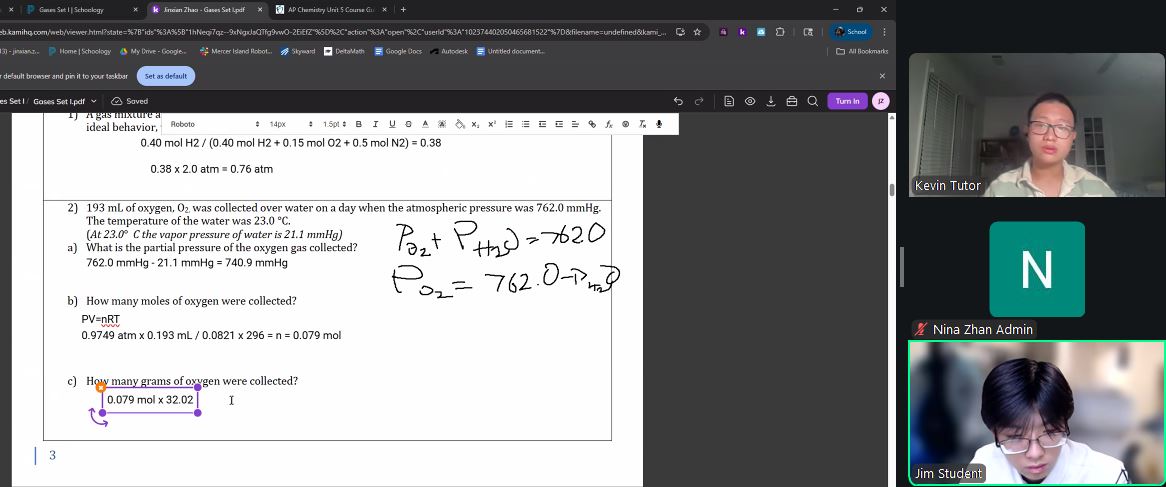Click the text box containing 0.079 mol x 32.02
This screenshot has width=1166, height=487.
point(150,400)
